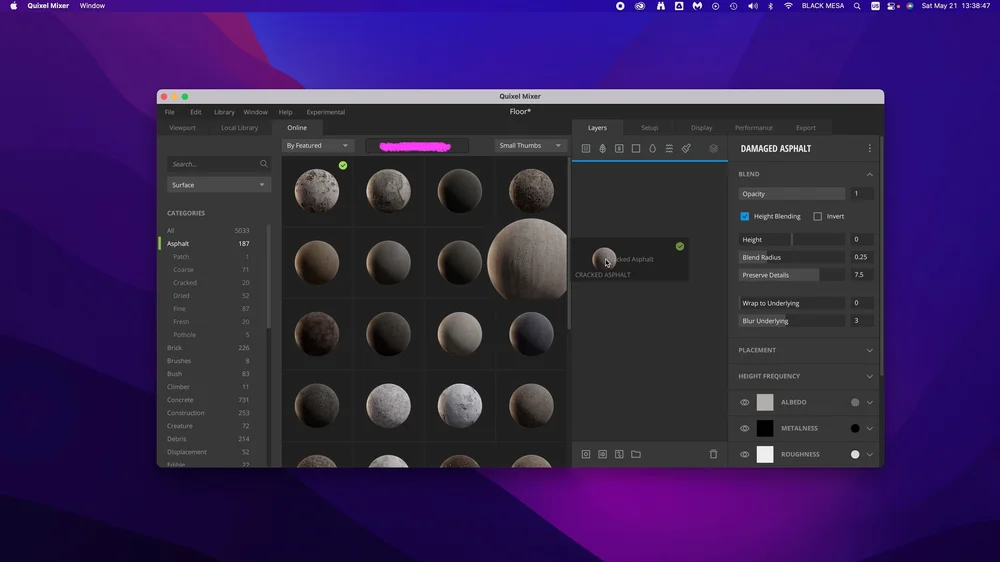
Task: Switch to the Viewport tab
Action: coord(182,128)
